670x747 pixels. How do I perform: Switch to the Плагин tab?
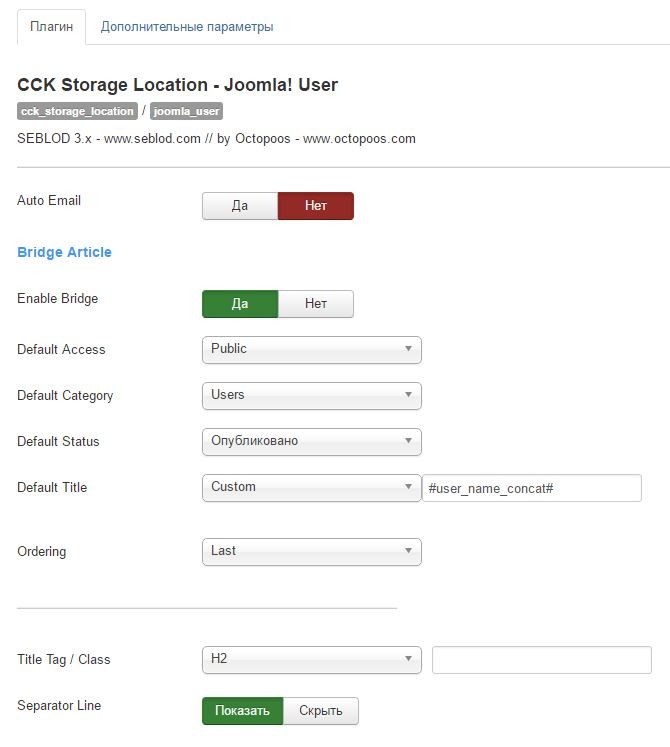(51, 27)
